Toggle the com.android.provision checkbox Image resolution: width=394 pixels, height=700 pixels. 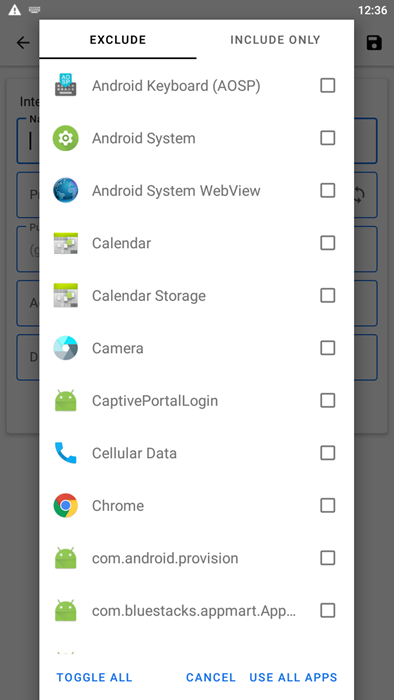328,558
